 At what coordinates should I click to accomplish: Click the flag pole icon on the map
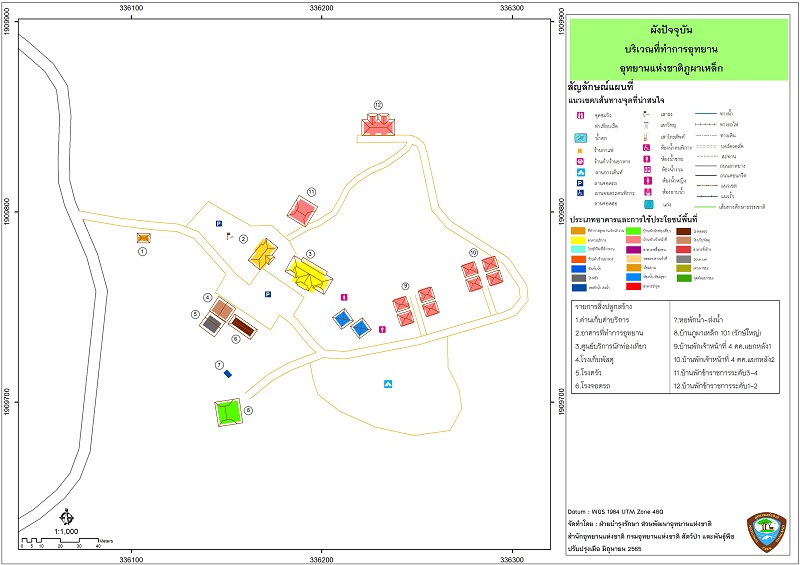coord(229,236)
